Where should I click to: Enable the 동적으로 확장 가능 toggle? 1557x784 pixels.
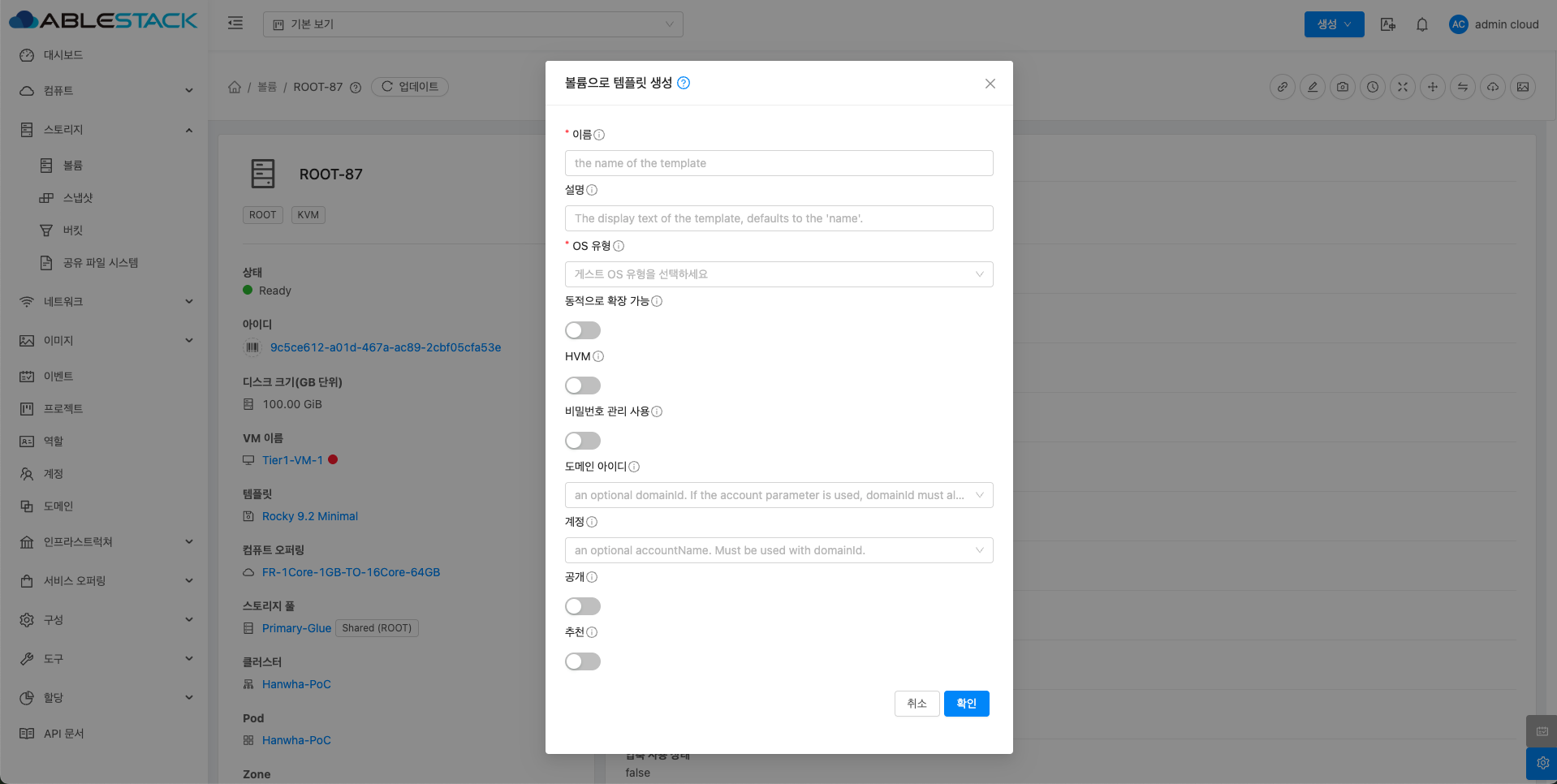pos(583,330)
